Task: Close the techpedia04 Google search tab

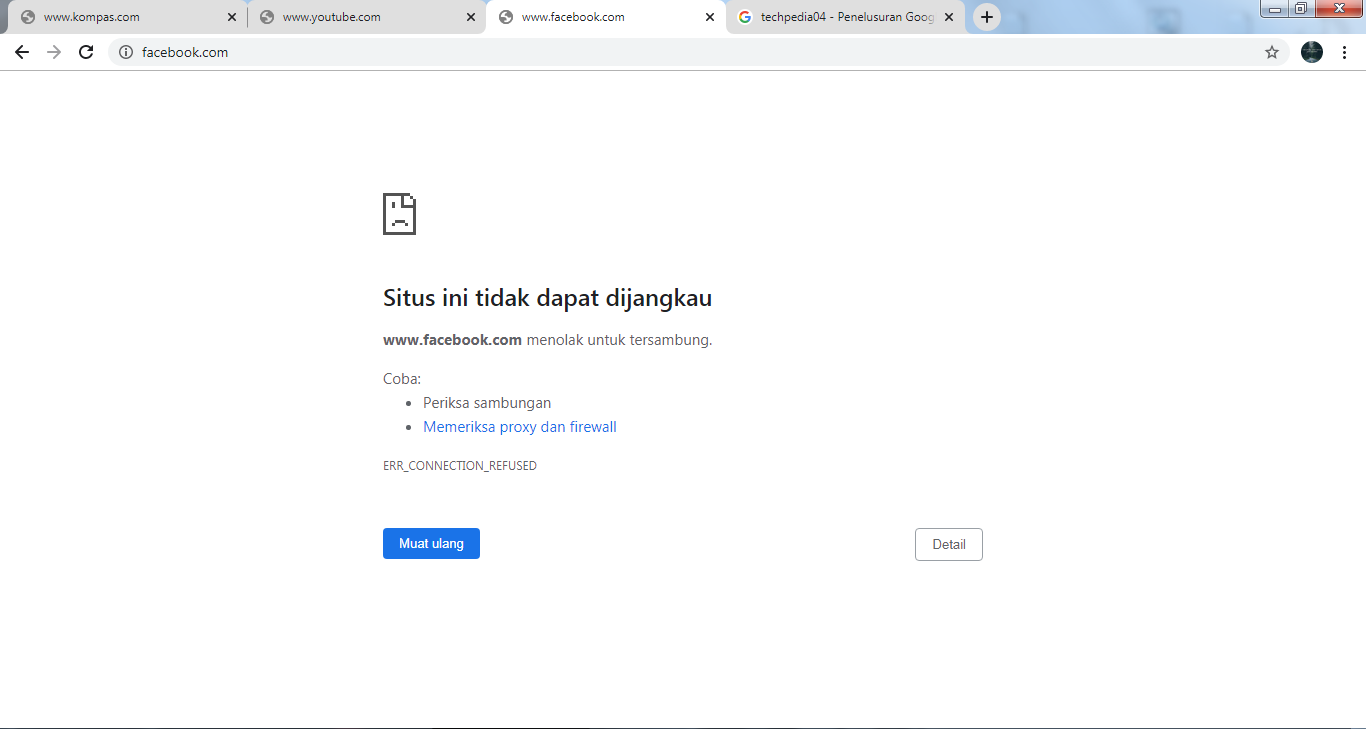Action: pos(949,17)
